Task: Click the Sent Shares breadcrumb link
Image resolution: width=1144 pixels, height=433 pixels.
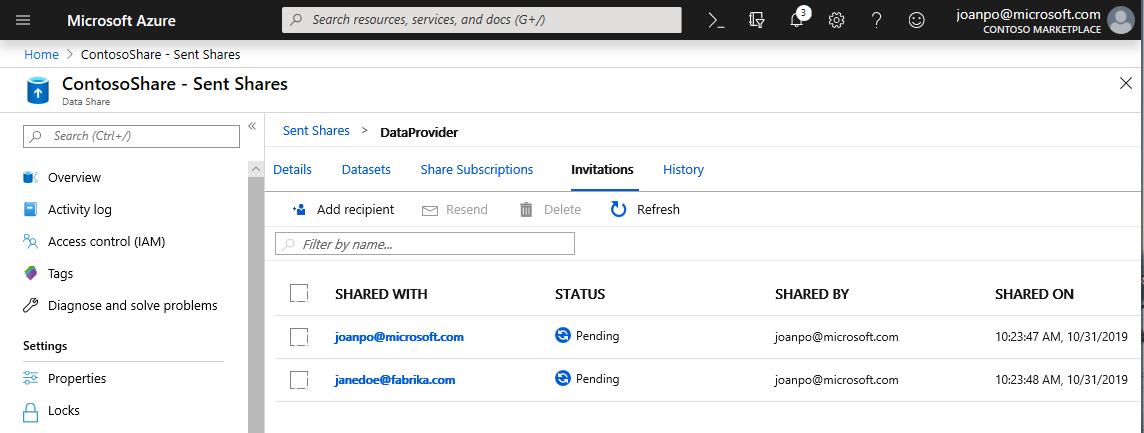Action: pos(316,131)
